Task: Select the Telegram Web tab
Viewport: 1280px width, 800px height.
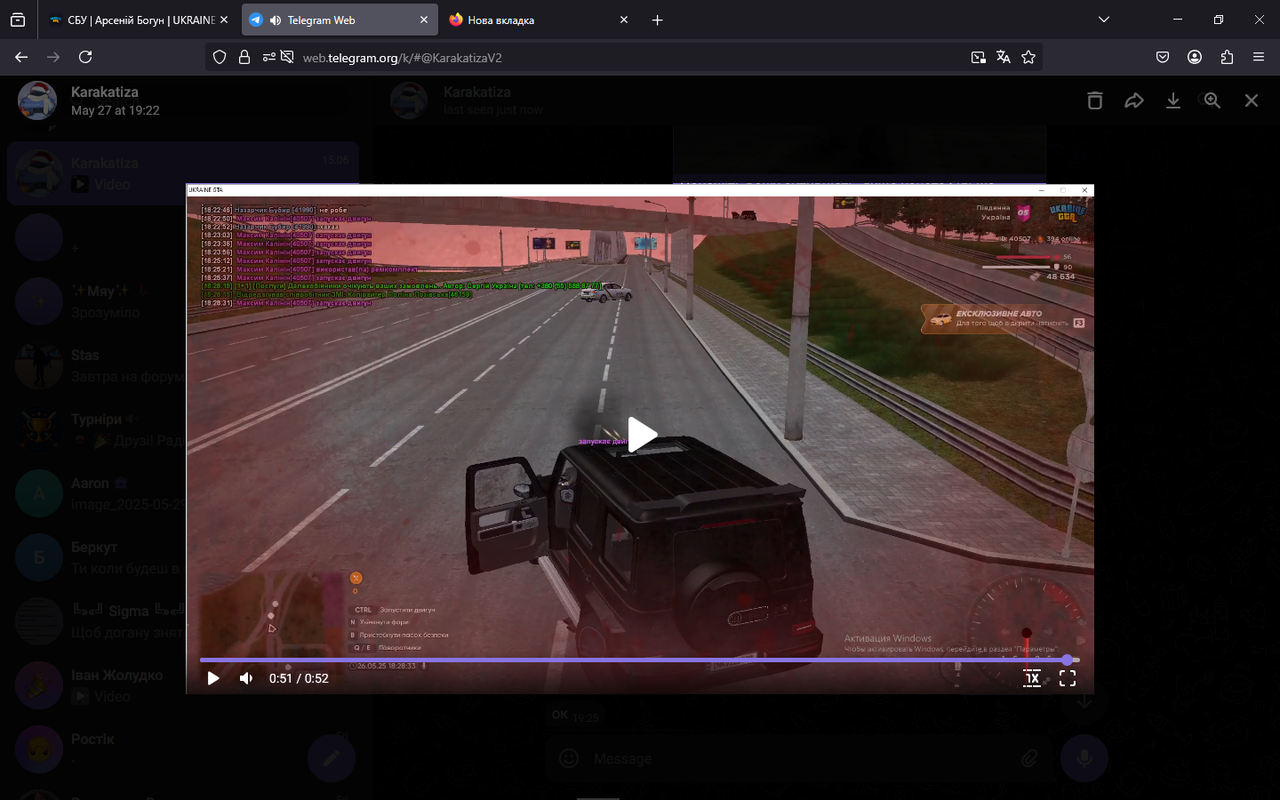Action: pyautogui.click(x=340, y=20)
